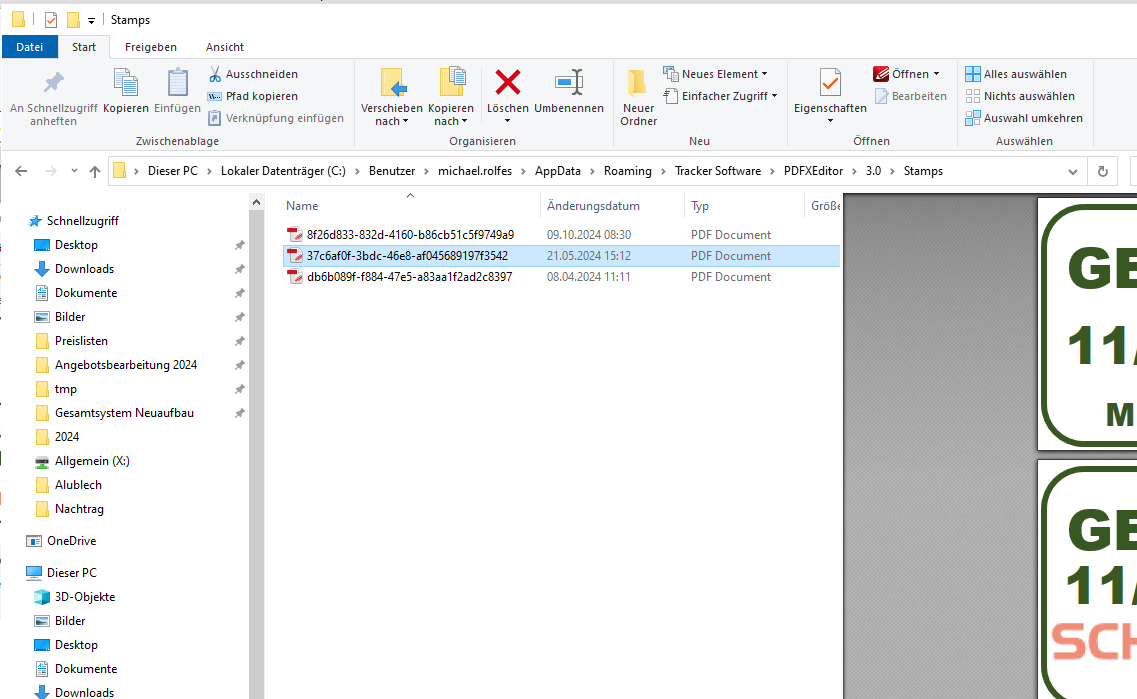1137x699 pixels.
Task: Open Eigenschaften properties icon
Action: (830, 83)
